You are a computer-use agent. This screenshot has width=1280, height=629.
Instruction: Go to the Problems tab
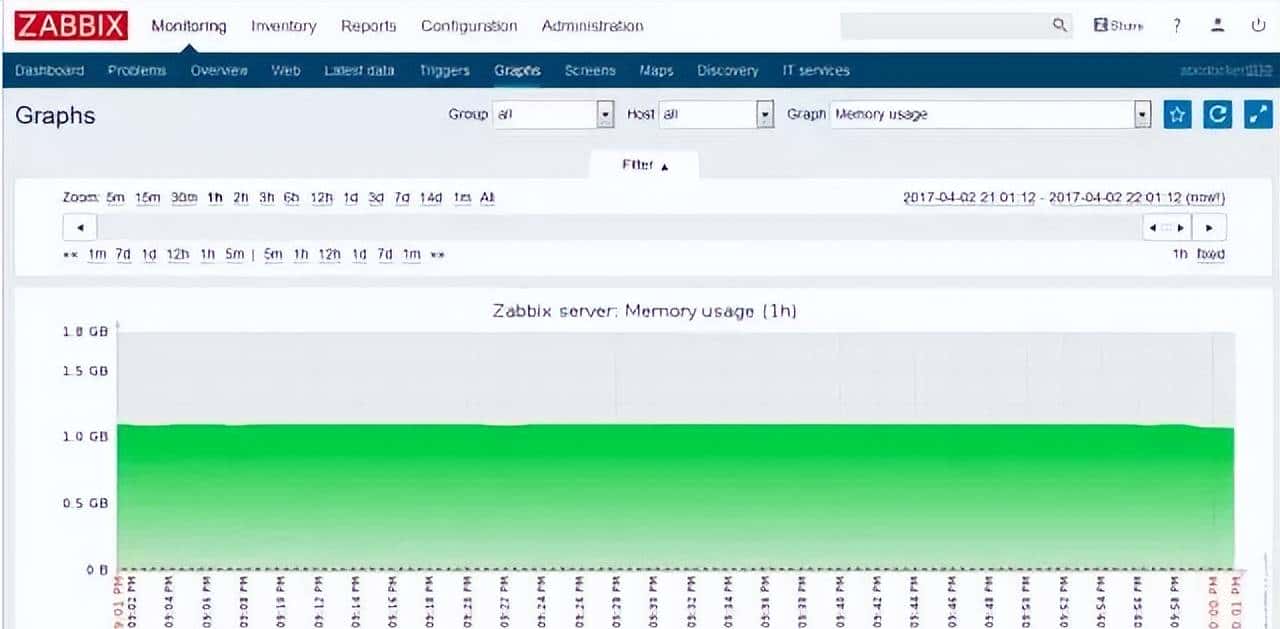(x=137, y=70)
